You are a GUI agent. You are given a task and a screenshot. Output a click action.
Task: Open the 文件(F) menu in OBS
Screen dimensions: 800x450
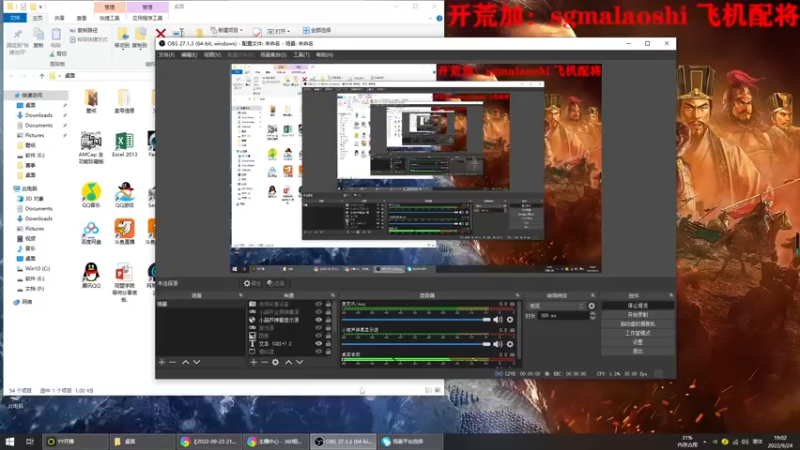coord(166,55)
